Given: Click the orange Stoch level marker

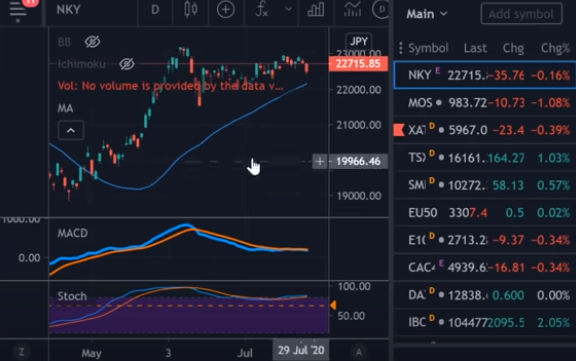Looking at the screenshot, I should [333, 305].
